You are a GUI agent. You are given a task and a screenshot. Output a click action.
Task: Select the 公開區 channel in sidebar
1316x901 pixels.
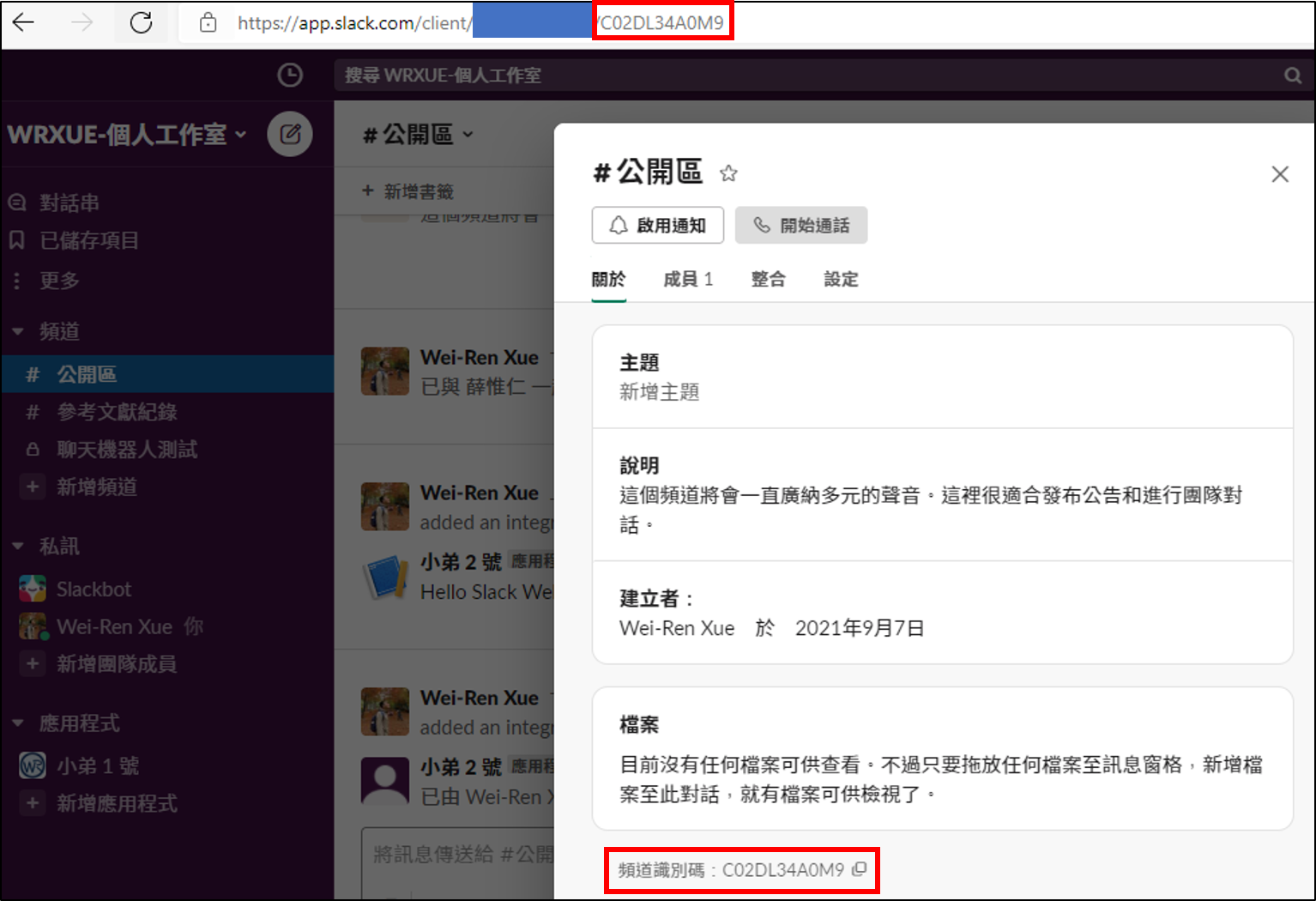point(167,374)
